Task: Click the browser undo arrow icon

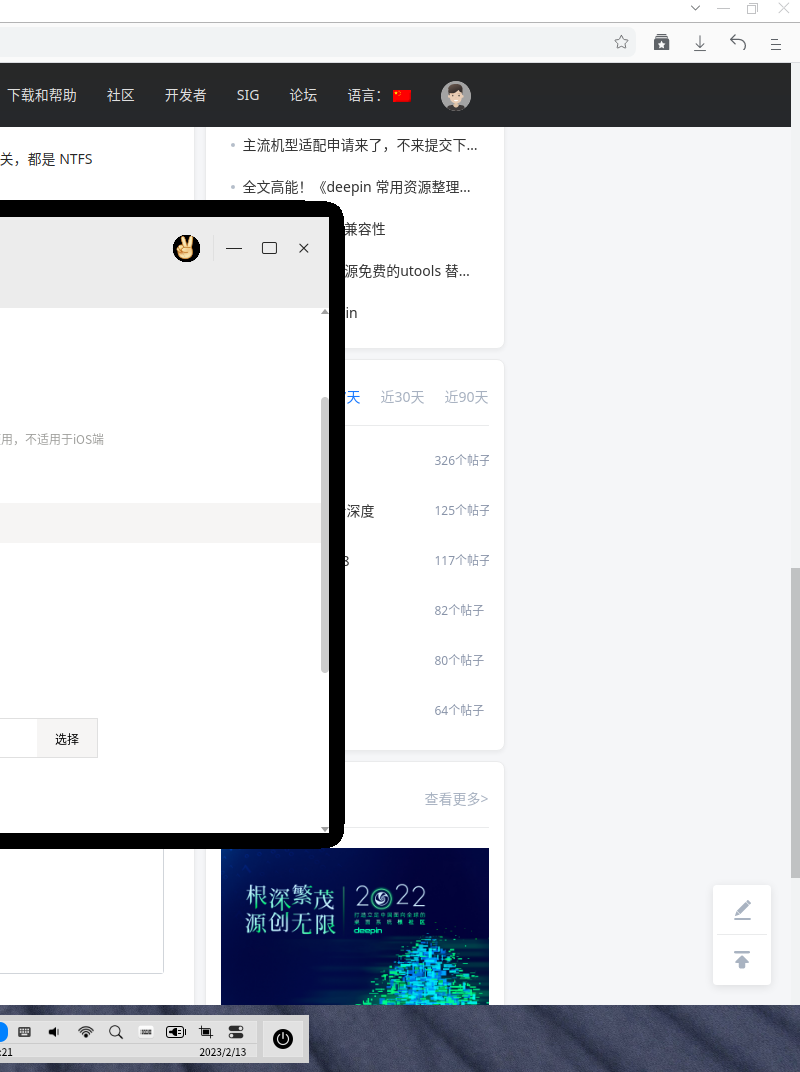Action: coord(738,42)
